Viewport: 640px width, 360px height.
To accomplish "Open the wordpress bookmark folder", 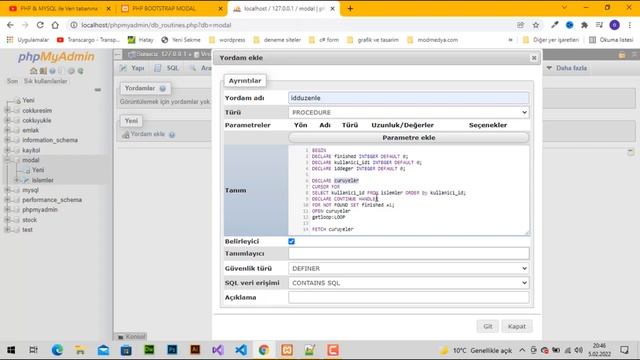I will [227, 40].
